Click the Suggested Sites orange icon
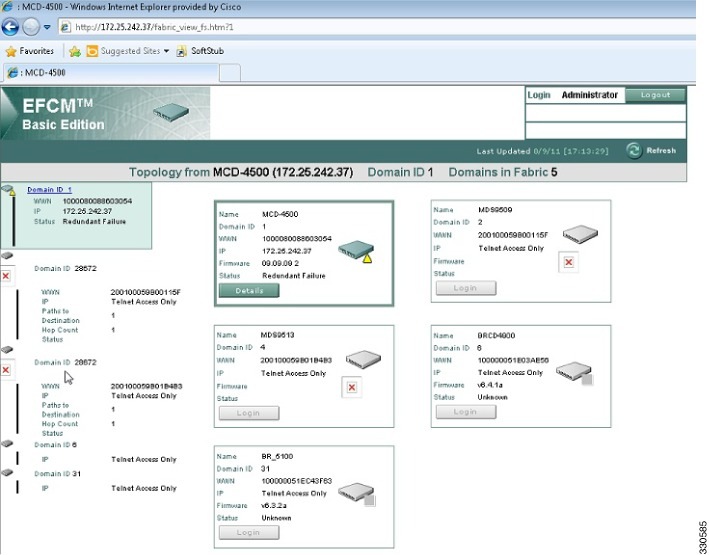 [x=92, y=51]
